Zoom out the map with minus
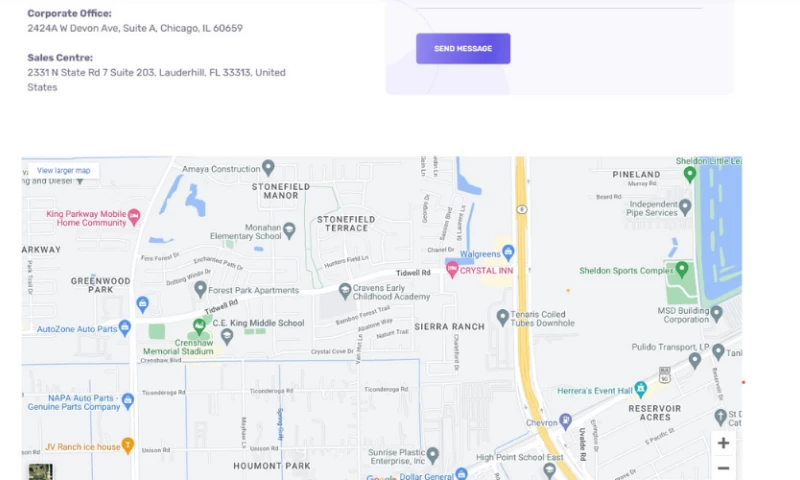 tap(723, 468)
